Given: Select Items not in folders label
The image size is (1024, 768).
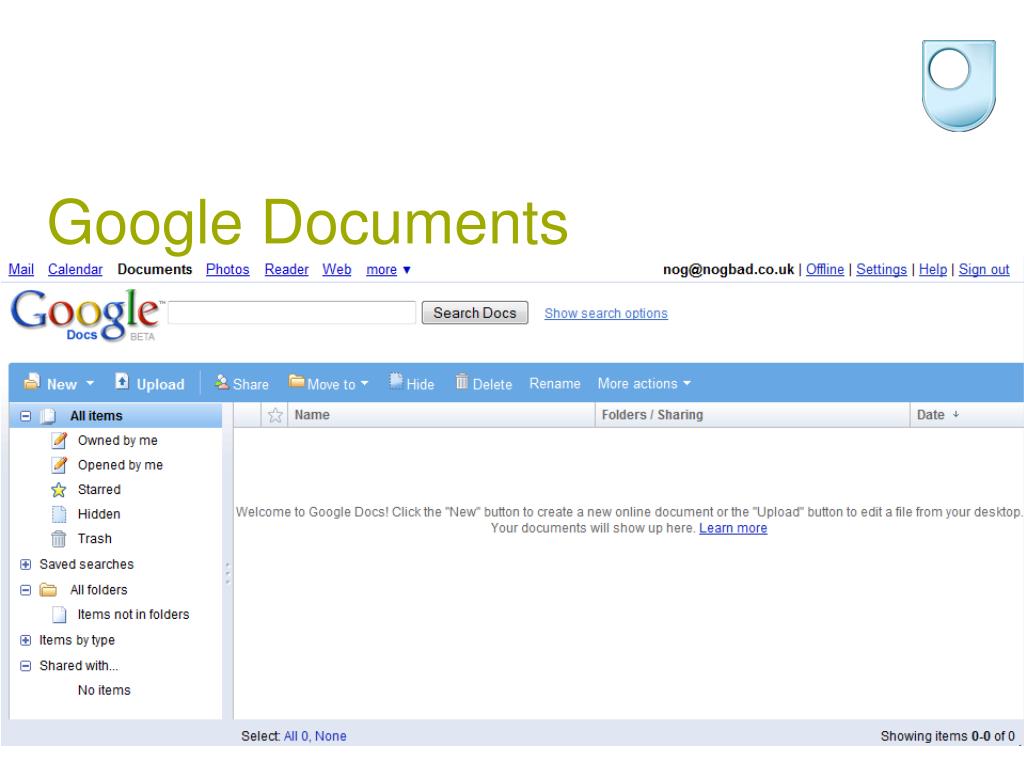Looking at the screenshot, I should tap(133, 615).
